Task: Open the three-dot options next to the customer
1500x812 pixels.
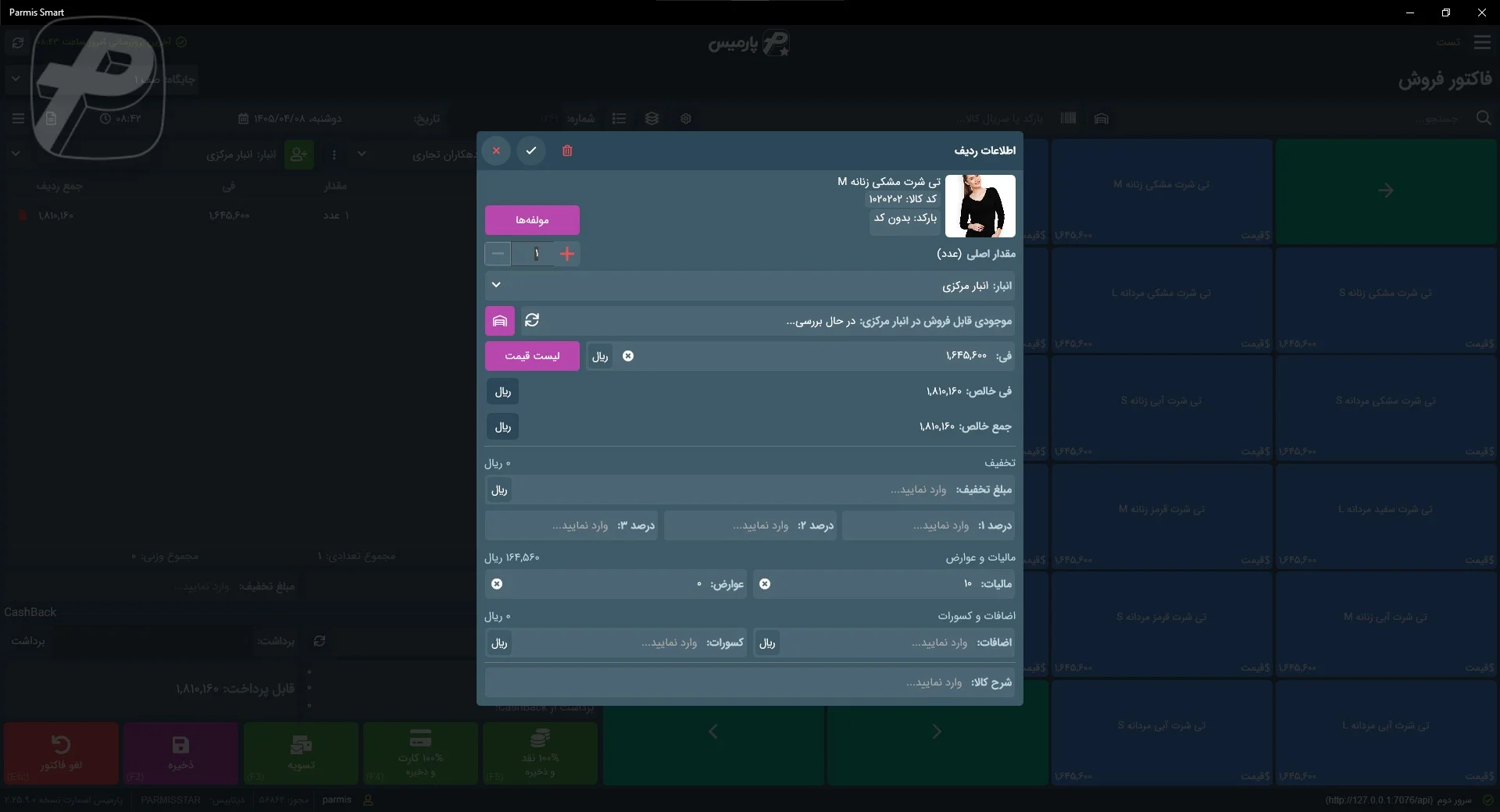Action: tap(334, 155)
